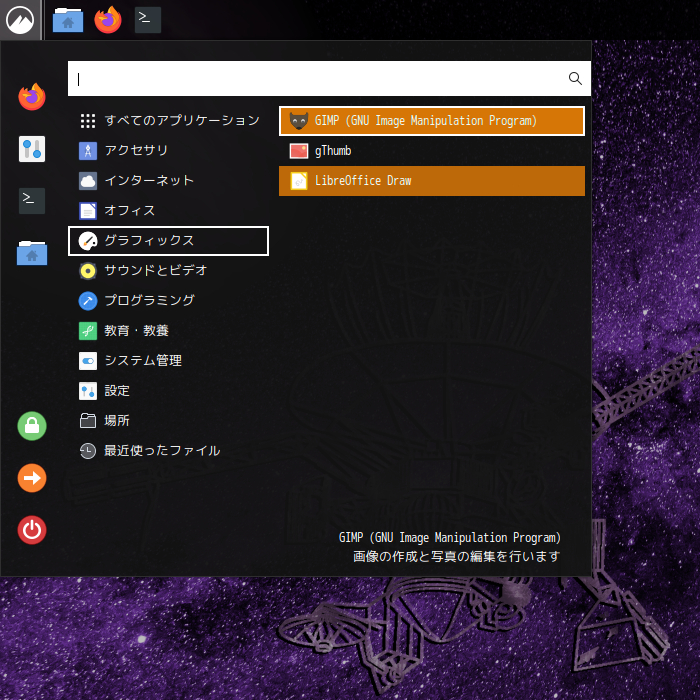The height and width of the screenshot is (700, 700).
Task: Click the アクセサリ compass icon
Action: click(x=88, y=151)
